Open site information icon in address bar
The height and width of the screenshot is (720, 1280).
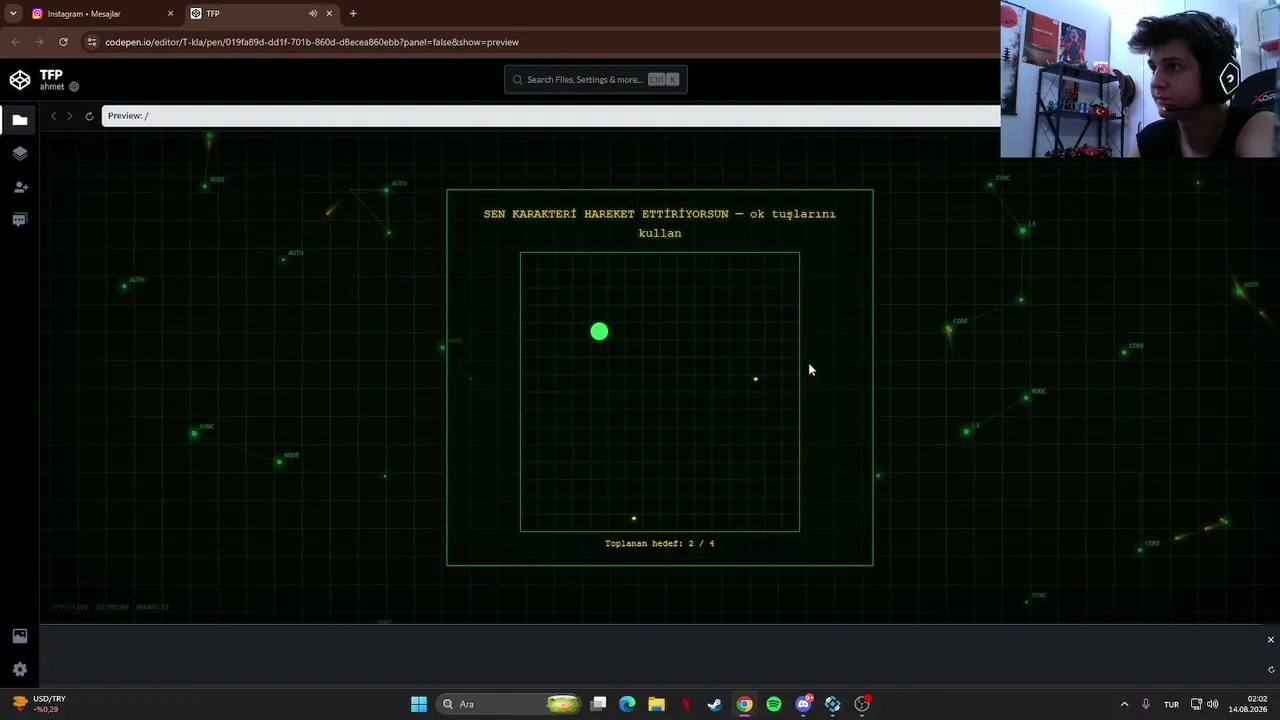[92, 42]
